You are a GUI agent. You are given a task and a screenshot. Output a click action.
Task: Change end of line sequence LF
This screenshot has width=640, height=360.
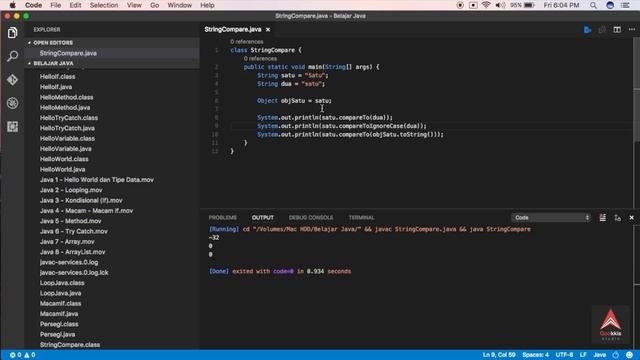(x=583, y=355)
